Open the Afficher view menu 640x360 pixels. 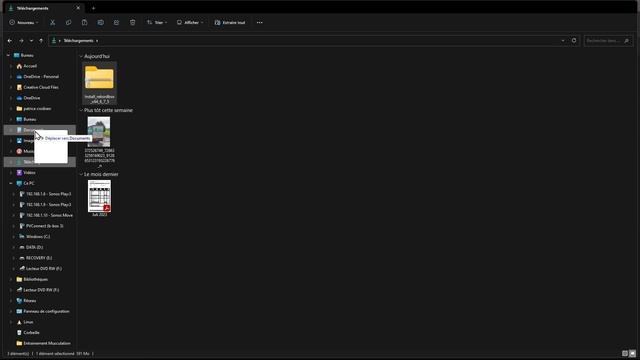click(190, 22)
